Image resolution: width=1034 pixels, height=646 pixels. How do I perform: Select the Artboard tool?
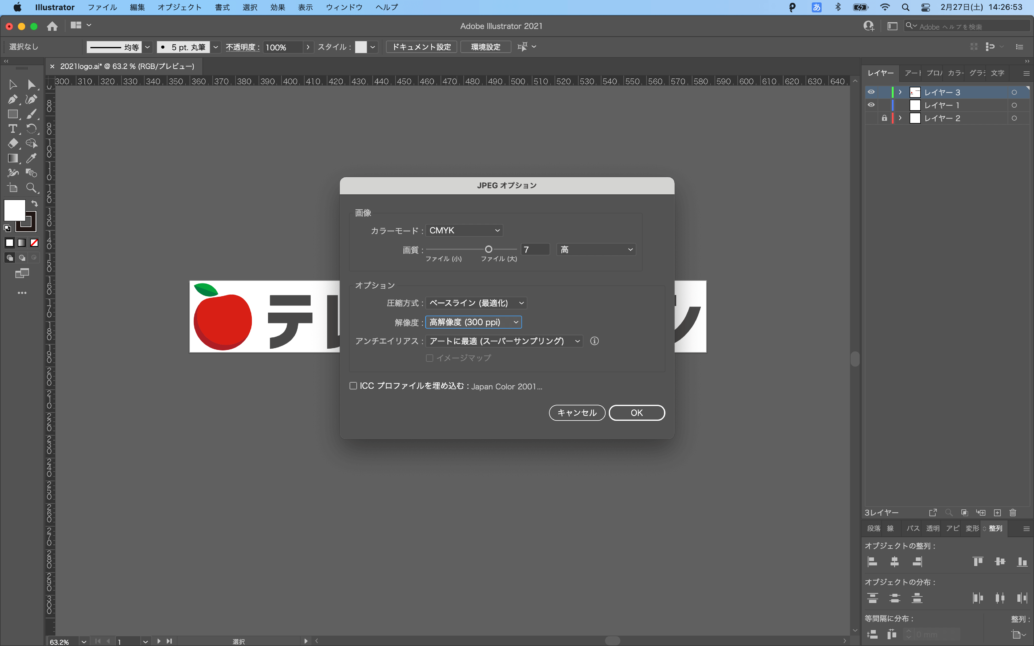[13, 188]
